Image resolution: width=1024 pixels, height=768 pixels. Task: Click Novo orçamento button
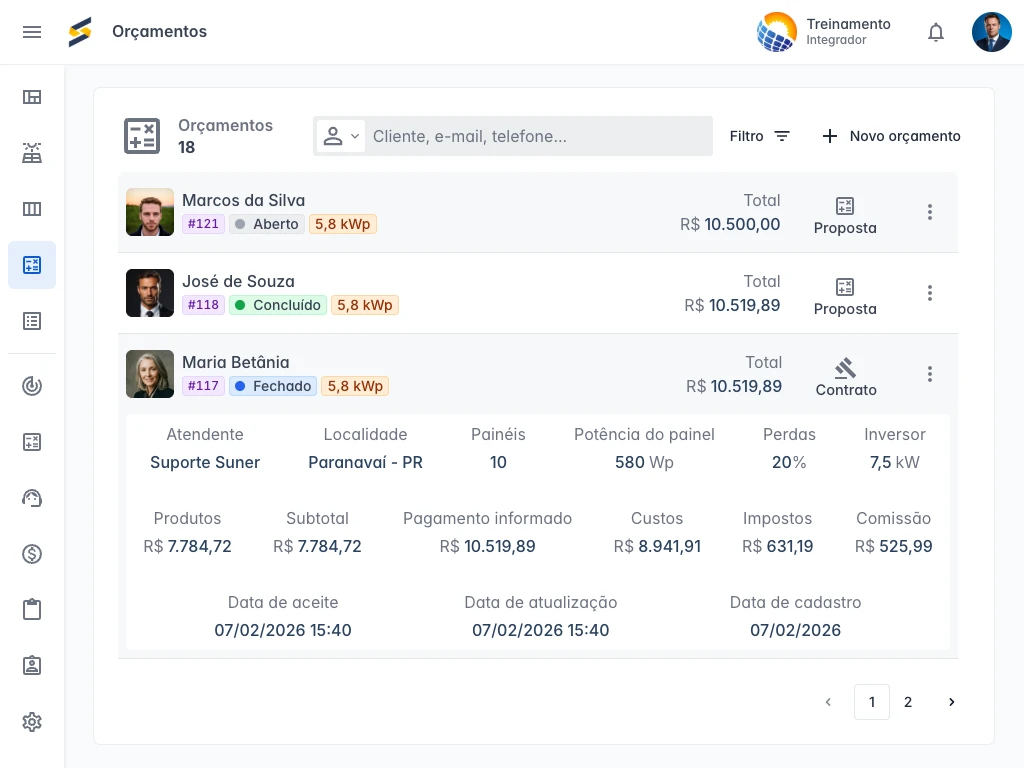pyautogui.click(x=891, y=136)
